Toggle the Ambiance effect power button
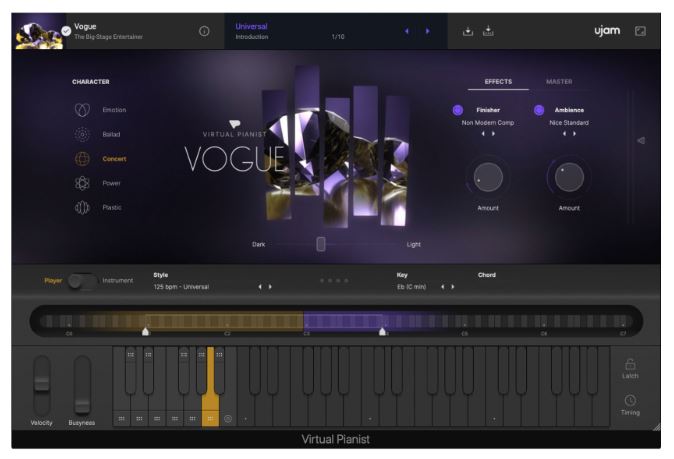Screen dimensions: 674x459 [x=539, y=110]
